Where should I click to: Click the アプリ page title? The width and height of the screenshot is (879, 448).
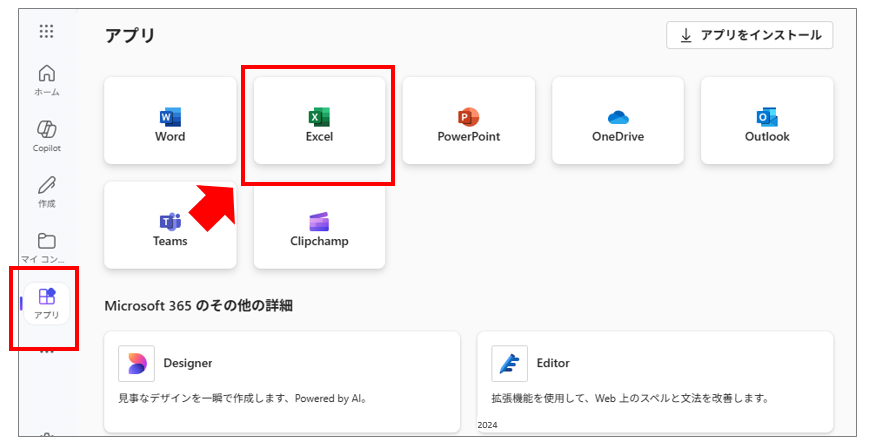click(130, 35)
